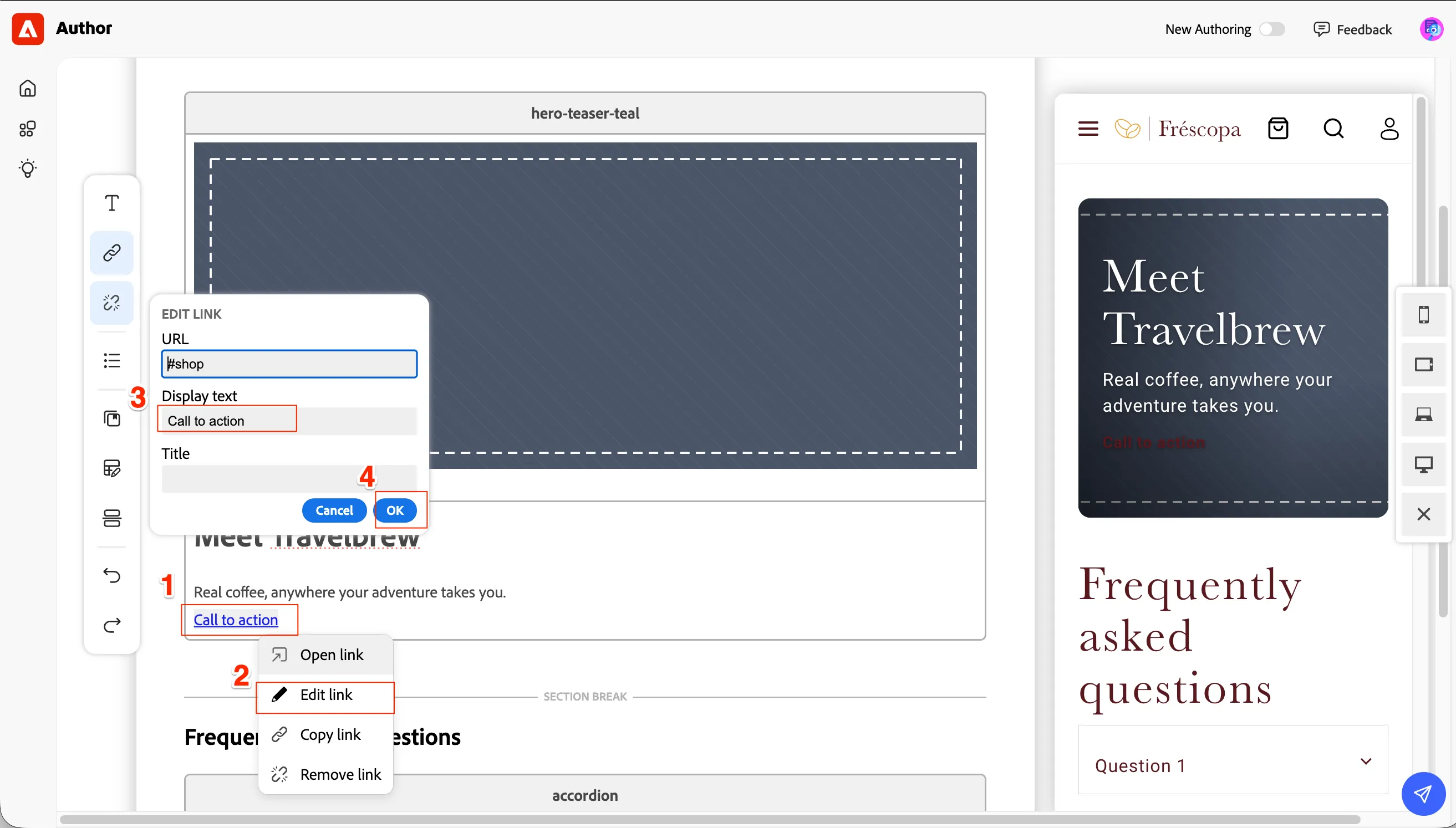Confirm Edit Link dialog with OK
The height and width of the screenshot is (828, 1456).
click(395, 510)
